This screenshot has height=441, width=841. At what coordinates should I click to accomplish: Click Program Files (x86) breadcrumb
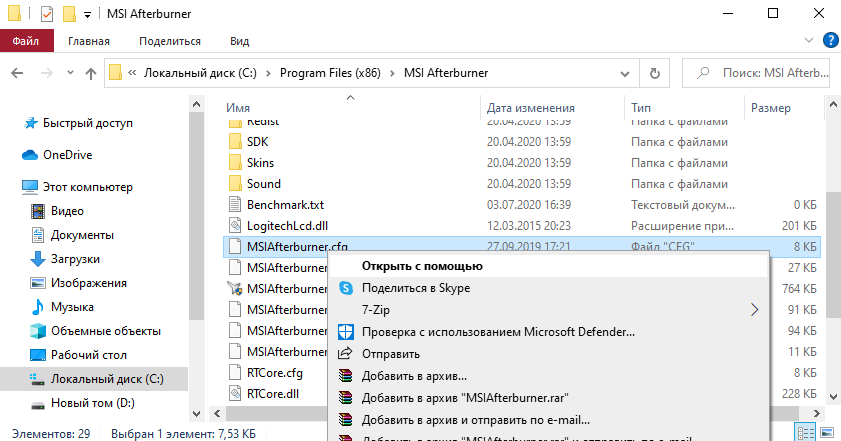[330, 73]
